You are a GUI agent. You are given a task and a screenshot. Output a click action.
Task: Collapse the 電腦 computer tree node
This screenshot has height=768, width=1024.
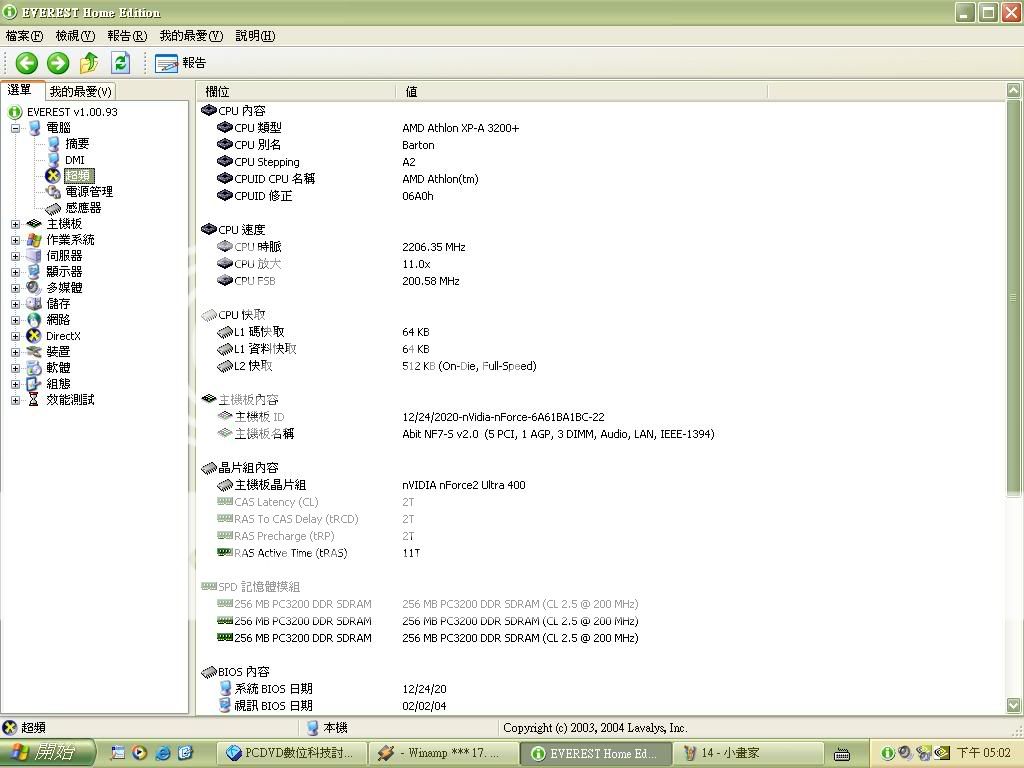click(x=15, y=128)
